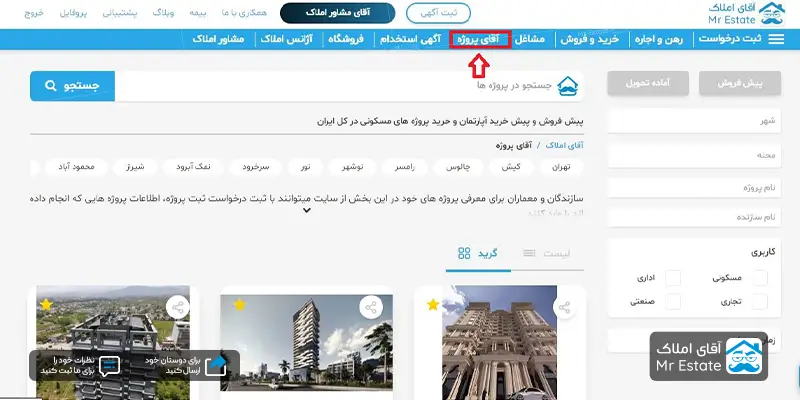This screenshot has height=400, width=800.
Task: Click the star icon on middle tower card
Action: pyautogui.click(x=239, y=304)
